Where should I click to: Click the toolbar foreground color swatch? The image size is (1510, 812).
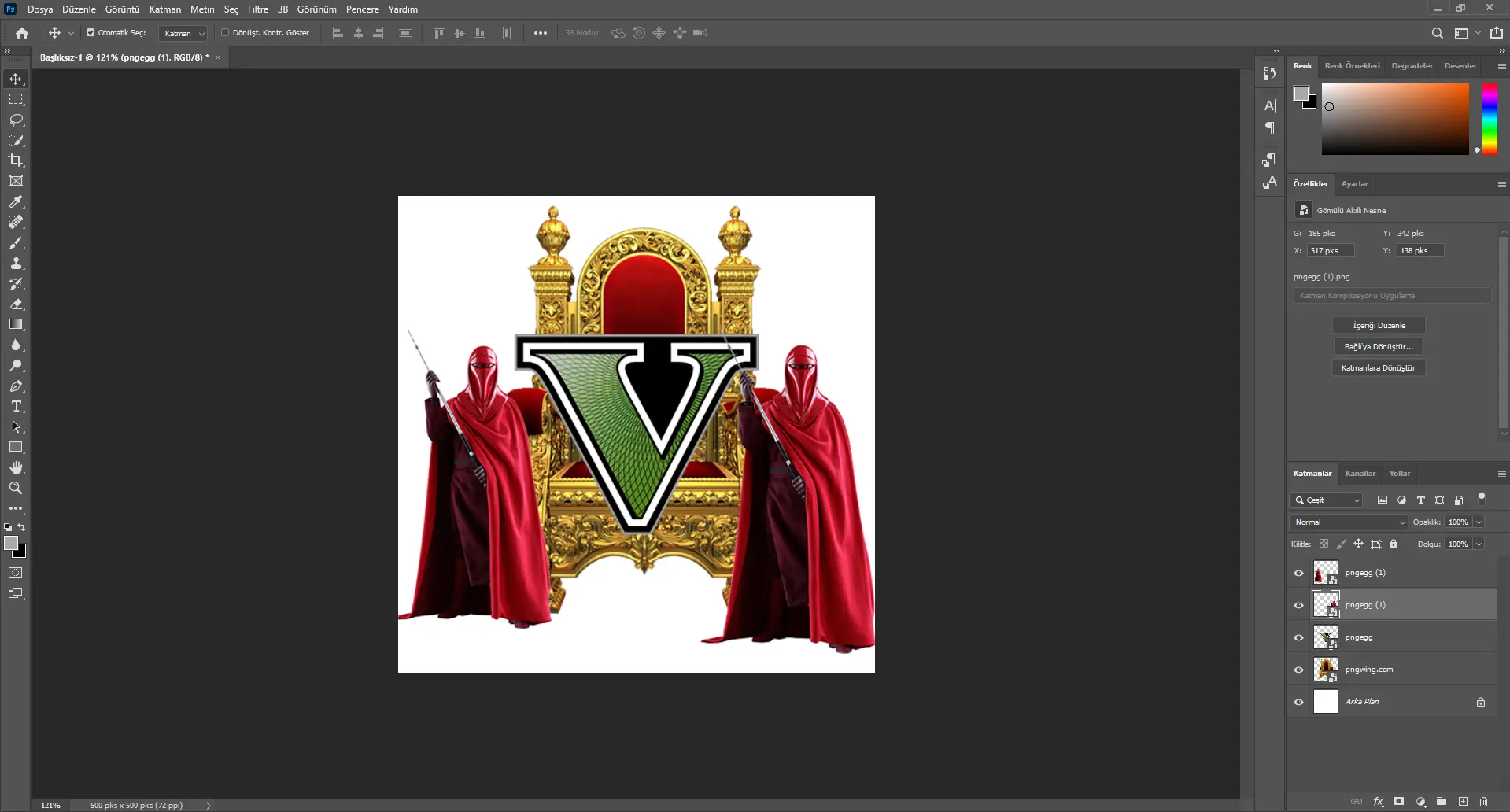coord(11,544)
